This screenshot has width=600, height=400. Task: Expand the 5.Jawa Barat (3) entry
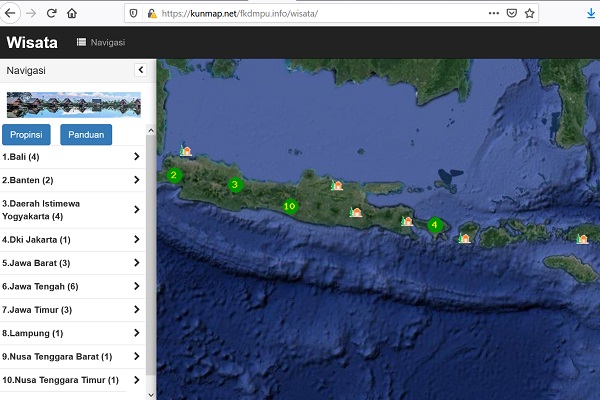pos(72,263)
